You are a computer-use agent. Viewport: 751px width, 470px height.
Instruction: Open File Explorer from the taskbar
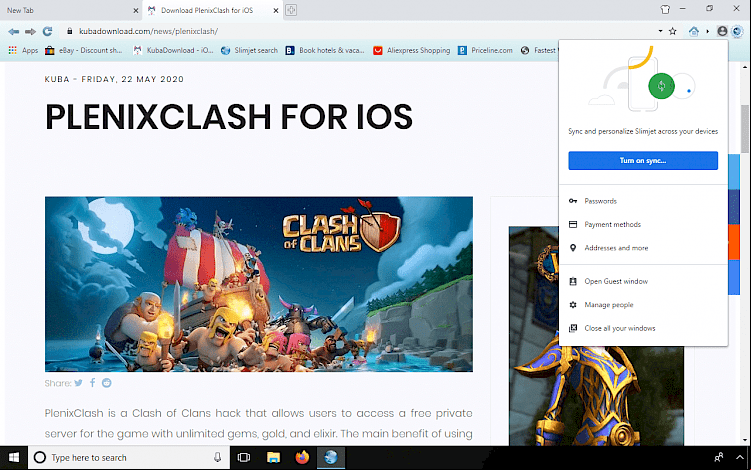pos(273,458)
